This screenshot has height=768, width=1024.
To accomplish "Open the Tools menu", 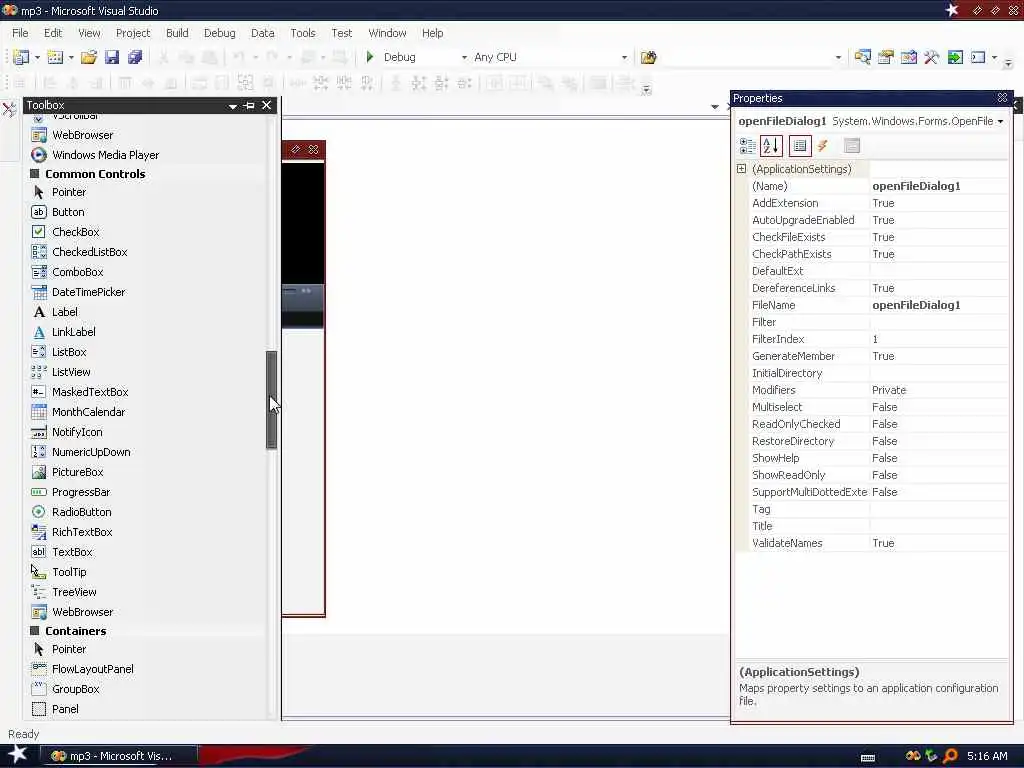I will (x=302, y=33).
